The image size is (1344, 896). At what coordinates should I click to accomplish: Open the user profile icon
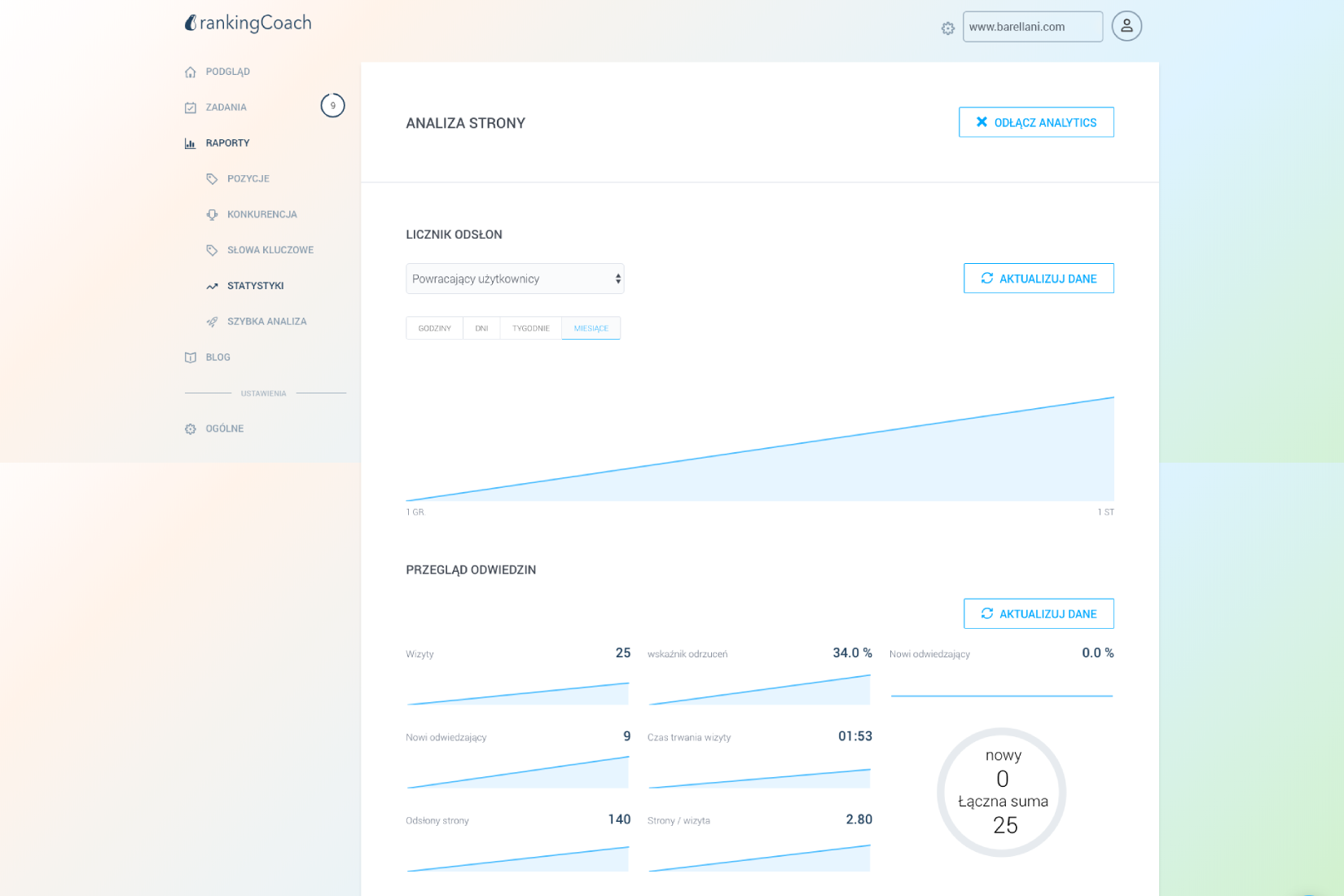tap(1127, 26)
